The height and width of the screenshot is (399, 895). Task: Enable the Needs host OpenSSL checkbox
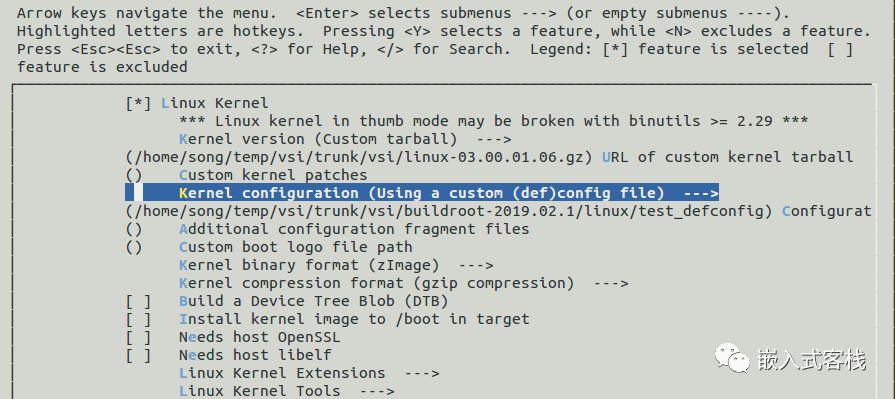[139, 337]
